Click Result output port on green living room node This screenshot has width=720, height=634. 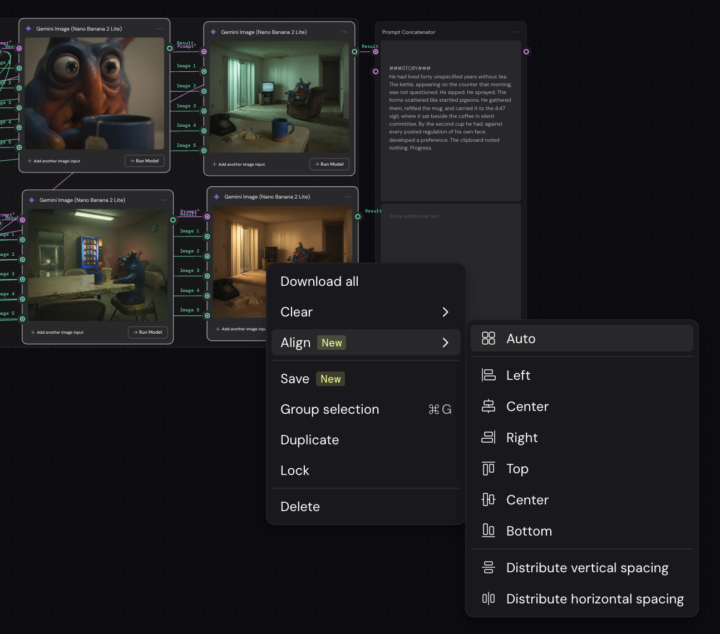pyautogui.click(x=354, y=52)
